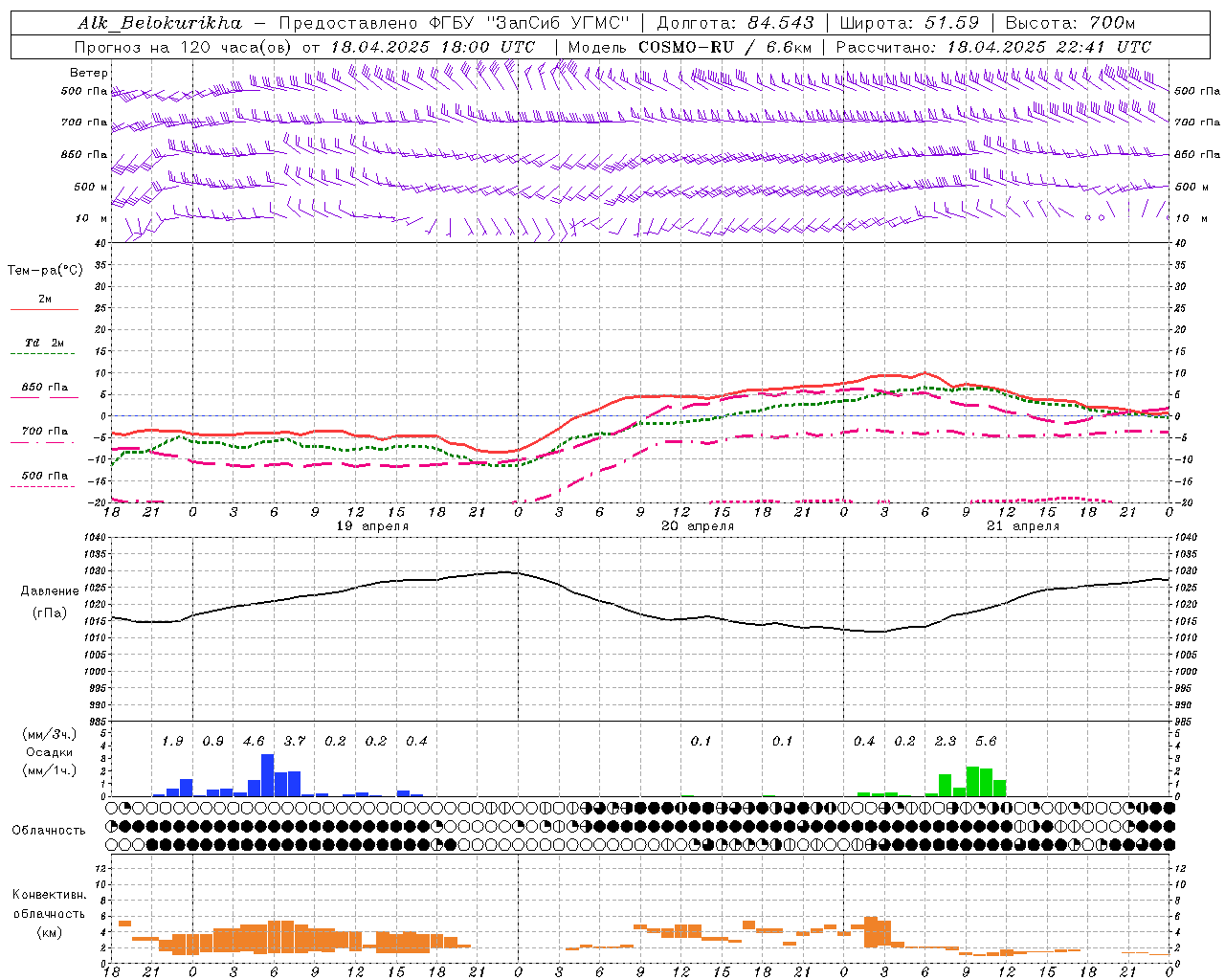Click the 2.3 precipitation total
The image size is (1225, 980).
946,742
